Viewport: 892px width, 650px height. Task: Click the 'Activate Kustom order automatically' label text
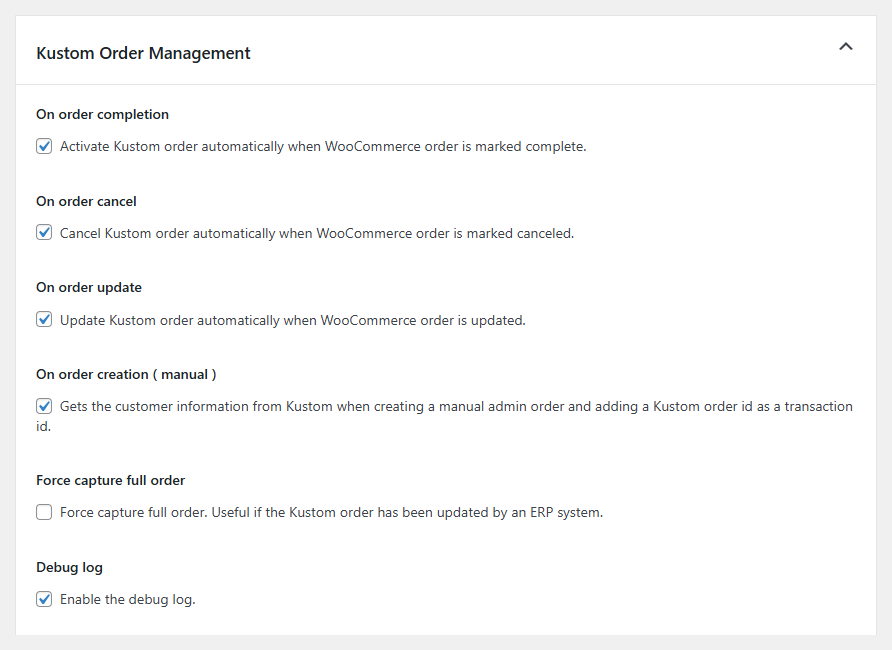pos(322,147)
